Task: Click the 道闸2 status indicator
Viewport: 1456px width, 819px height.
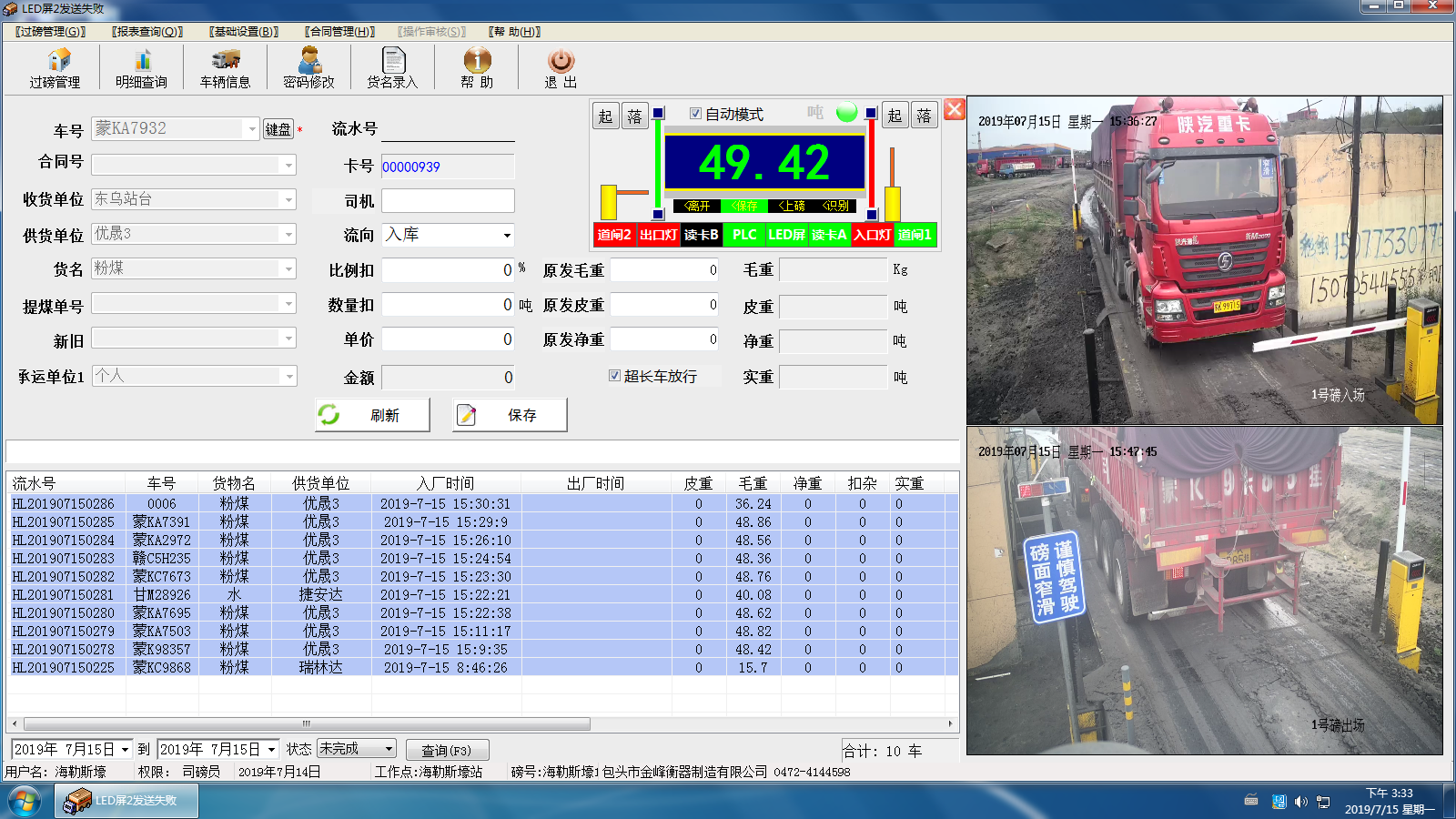Action: click(x=614, y=235)
